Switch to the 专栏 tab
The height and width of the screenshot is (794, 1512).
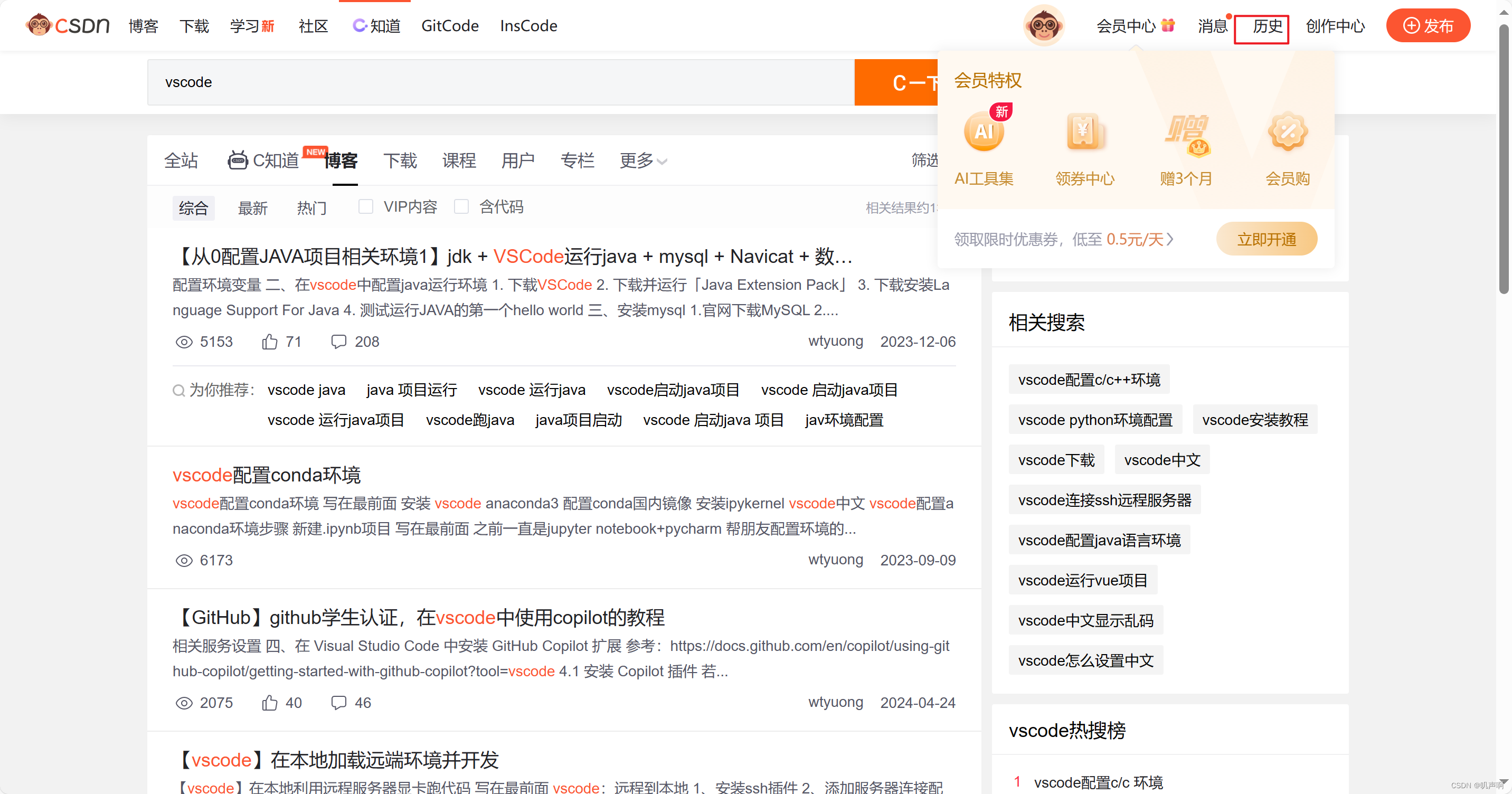578,160
